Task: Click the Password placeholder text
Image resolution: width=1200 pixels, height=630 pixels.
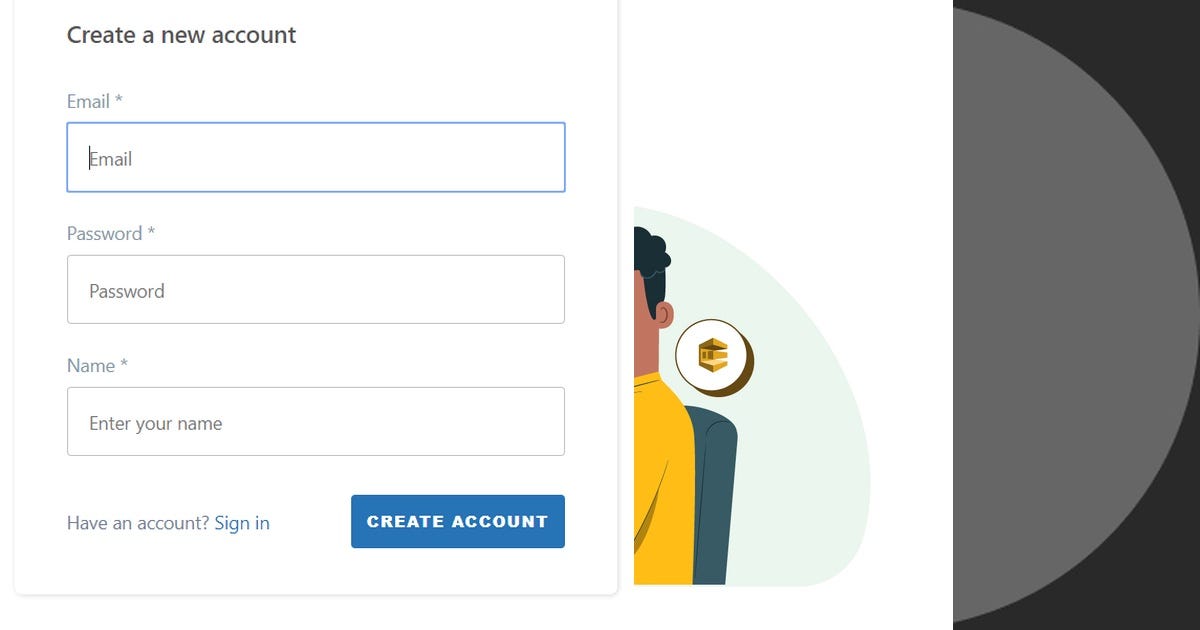Action: click(x=126, y=291)
